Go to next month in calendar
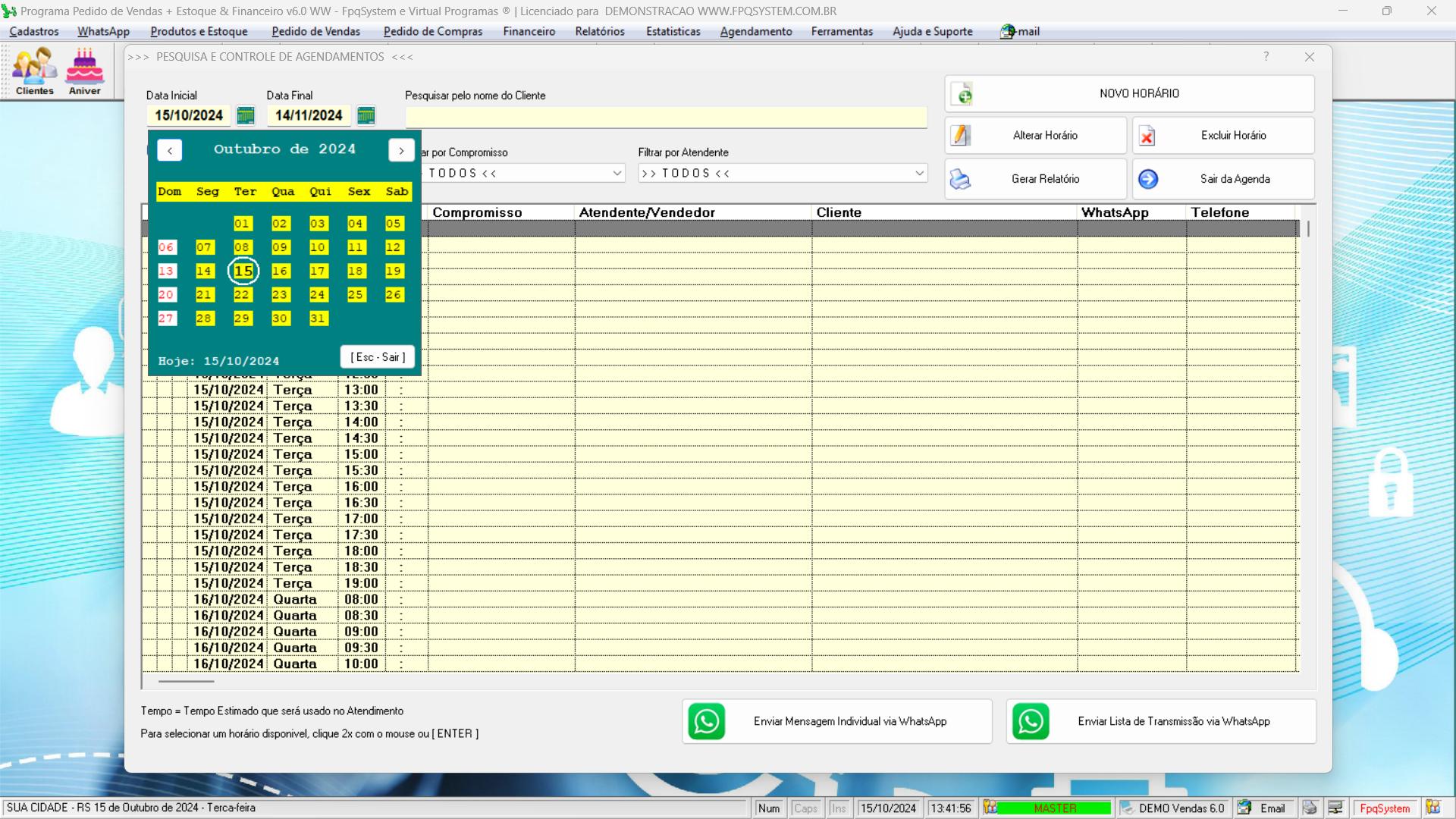 tap(401, 150)
